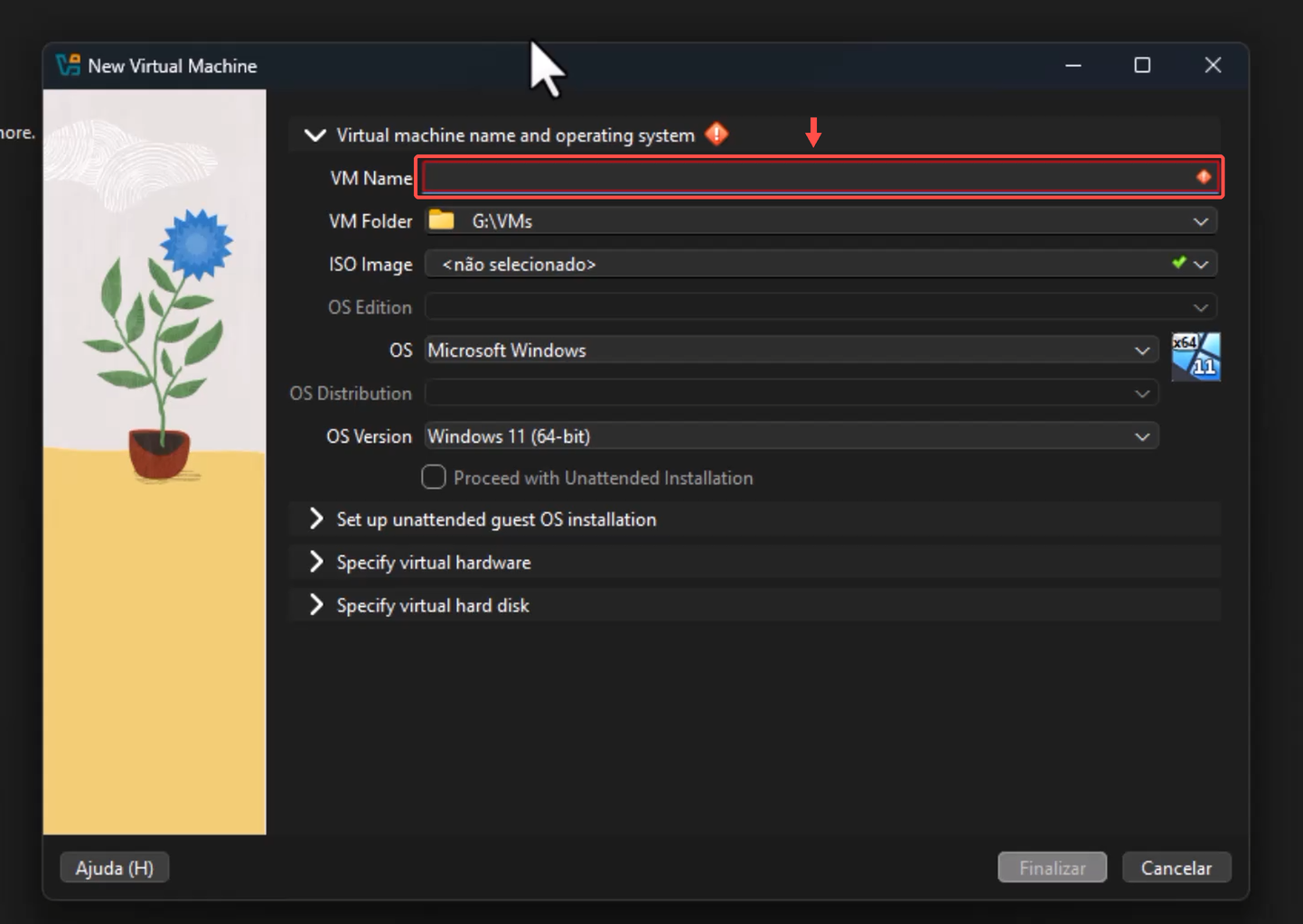Click the warning icon beside section heading
The image size is (1303, 924).
[717, 135]
